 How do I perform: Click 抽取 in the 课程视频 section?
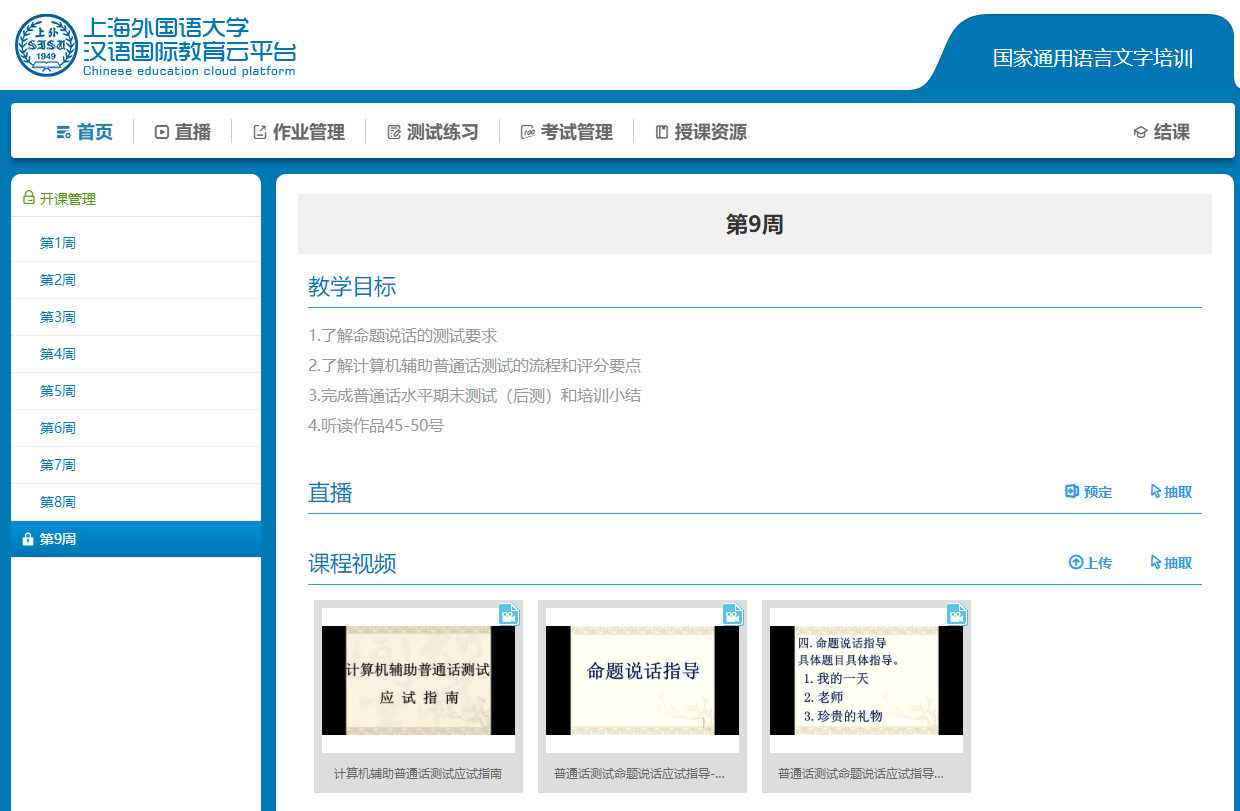coord(1171,563)
